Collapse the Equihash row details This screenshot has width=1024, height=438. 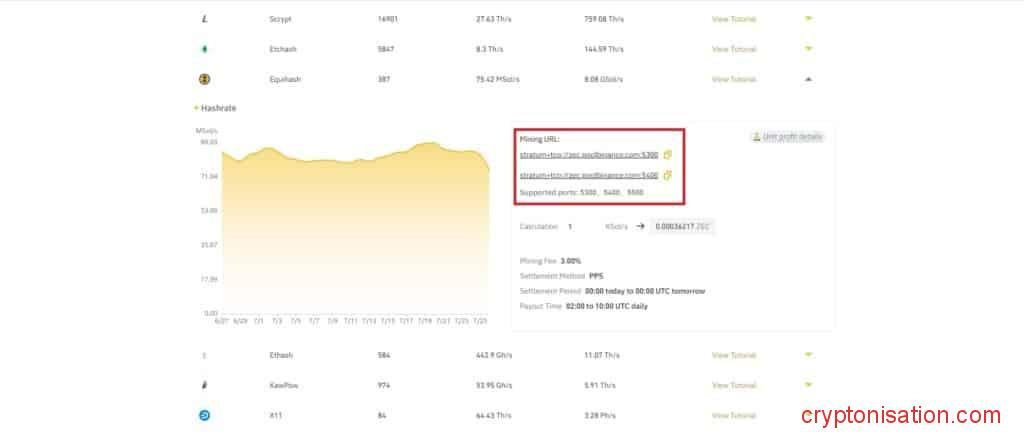coord(808,79)
